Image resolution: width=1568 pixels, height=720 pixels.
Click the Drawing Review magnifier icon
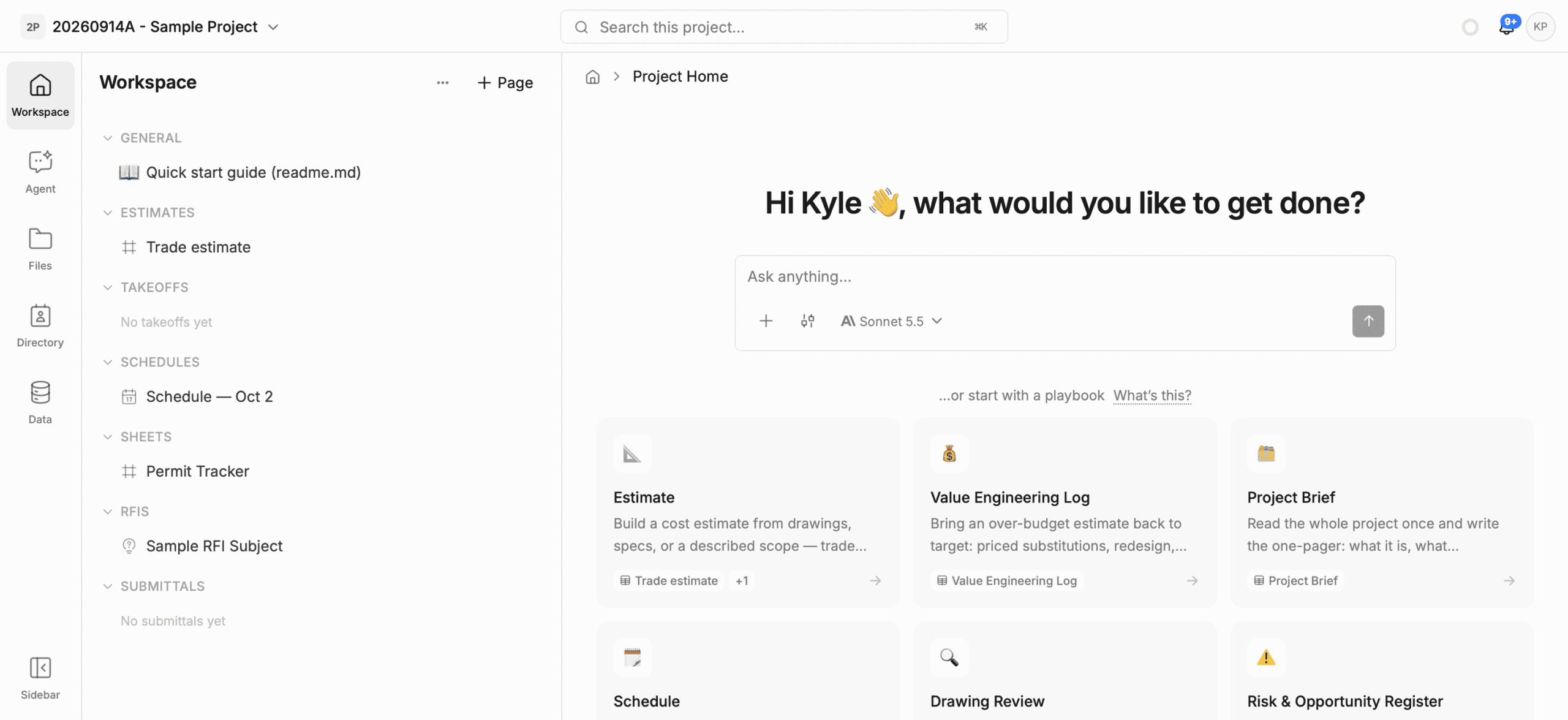[949, 657]
